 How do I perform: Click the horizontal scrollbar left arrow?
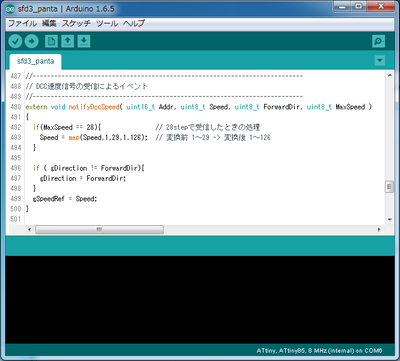(x=29, y=229)
